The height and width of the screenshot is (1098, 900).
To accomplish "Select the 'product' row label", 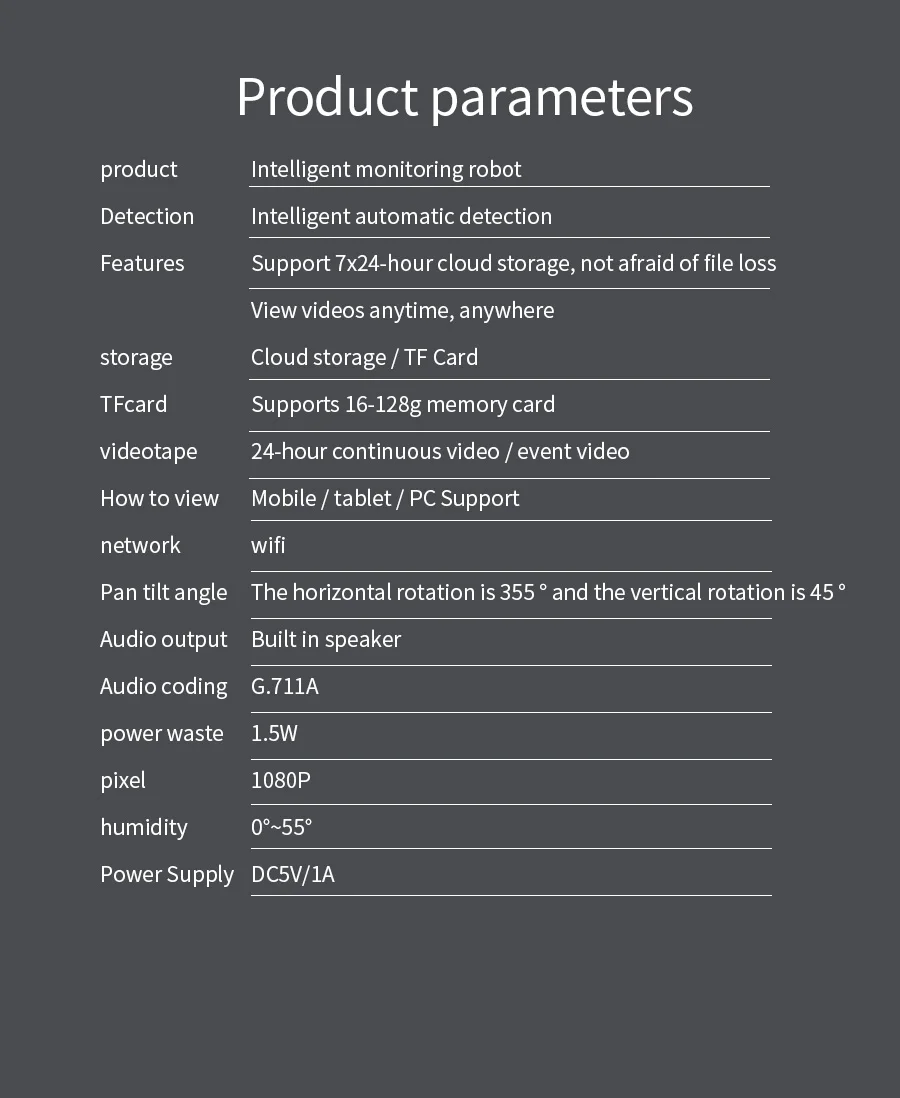I will 139,170.
